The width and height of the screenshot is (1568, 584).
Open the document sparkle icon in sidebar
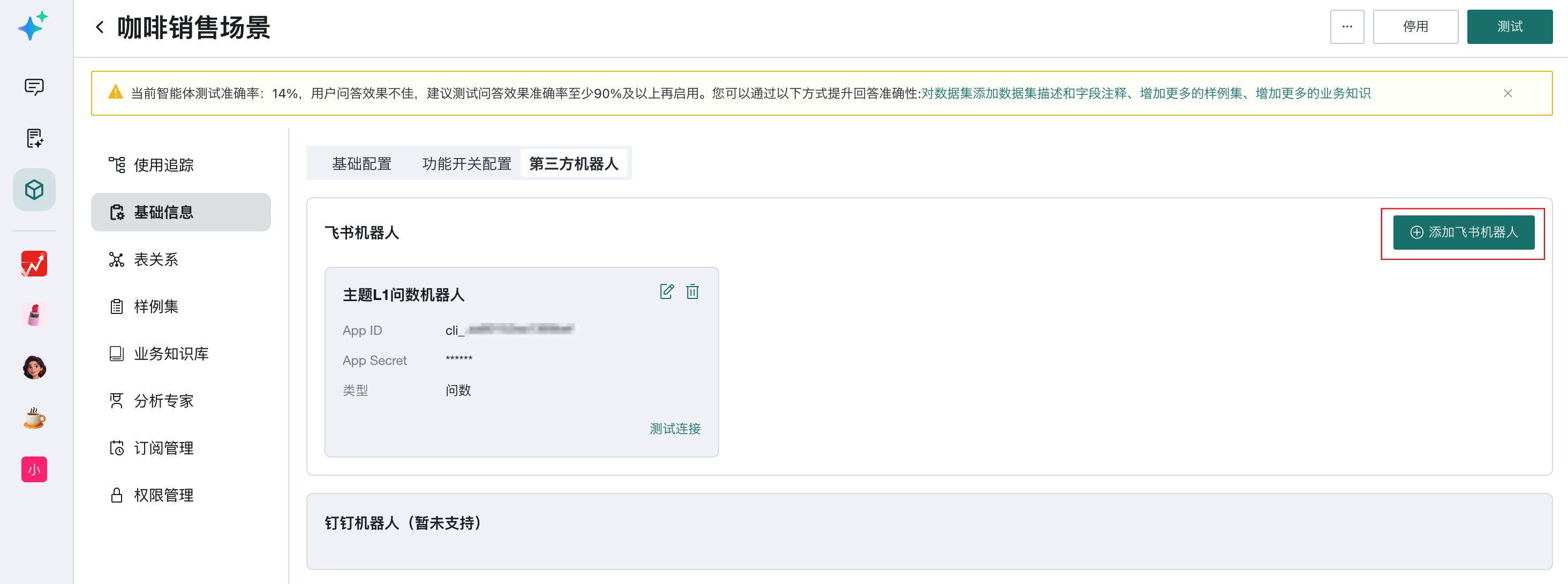pyautogui.click(x=34, y=138)
